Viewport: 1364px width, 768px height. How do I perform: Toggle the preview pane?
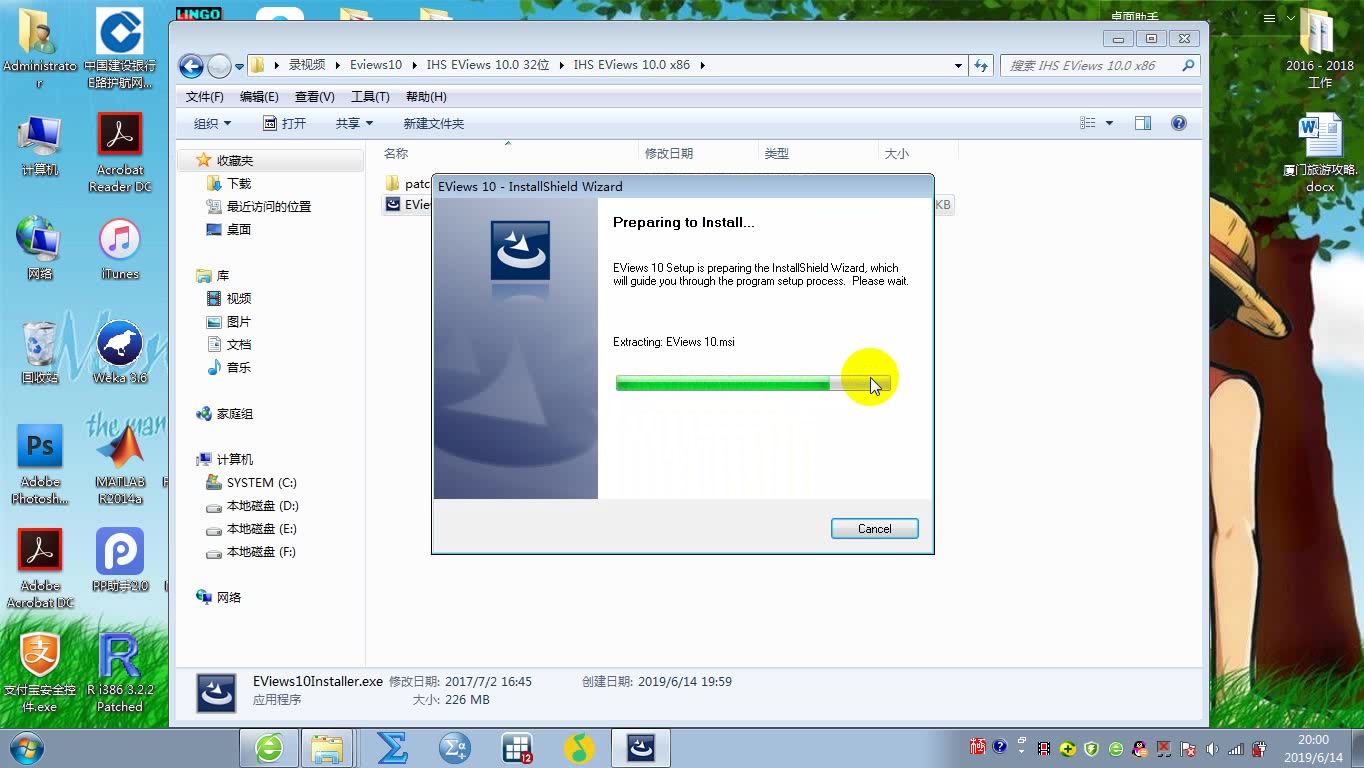point(1143,123)
